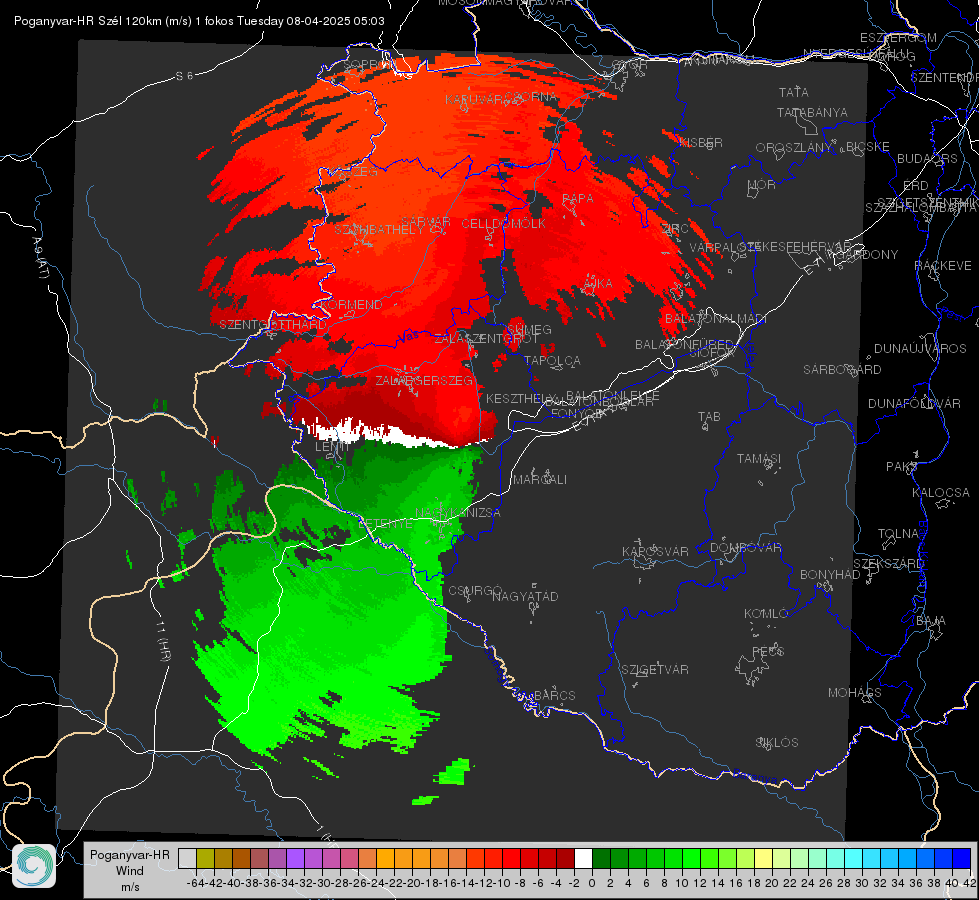Click the CELLDOMOLK label
This screenshot has width=979, height=900.
503,224
